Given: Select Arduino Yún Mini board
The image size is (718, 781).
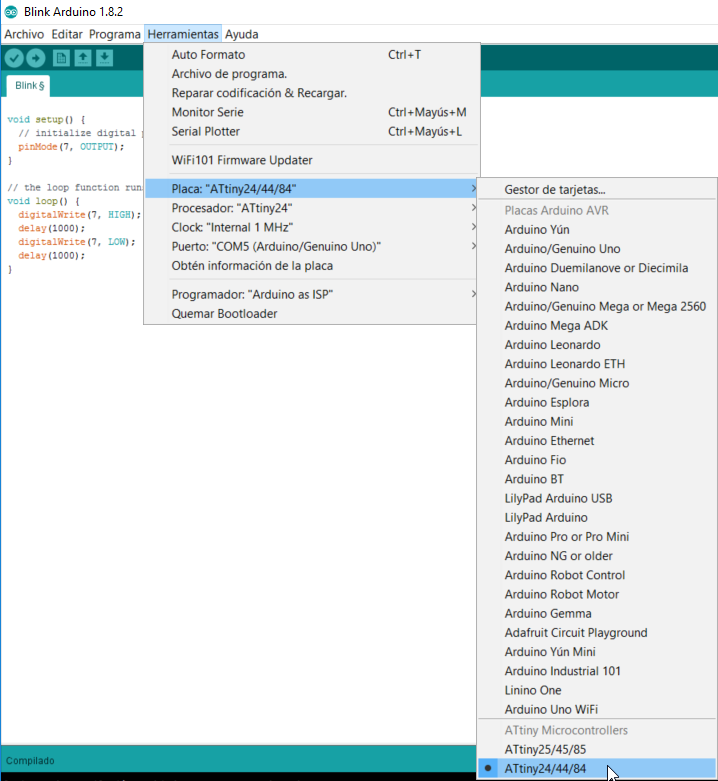Looking at the screenshot, I should (x=597, y=652).
